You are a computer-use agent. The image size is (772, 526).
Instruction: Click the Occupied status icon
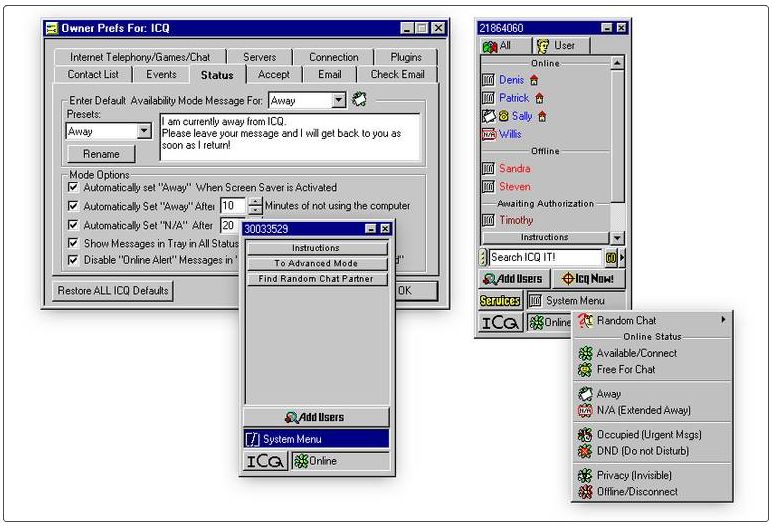[585, 434]
